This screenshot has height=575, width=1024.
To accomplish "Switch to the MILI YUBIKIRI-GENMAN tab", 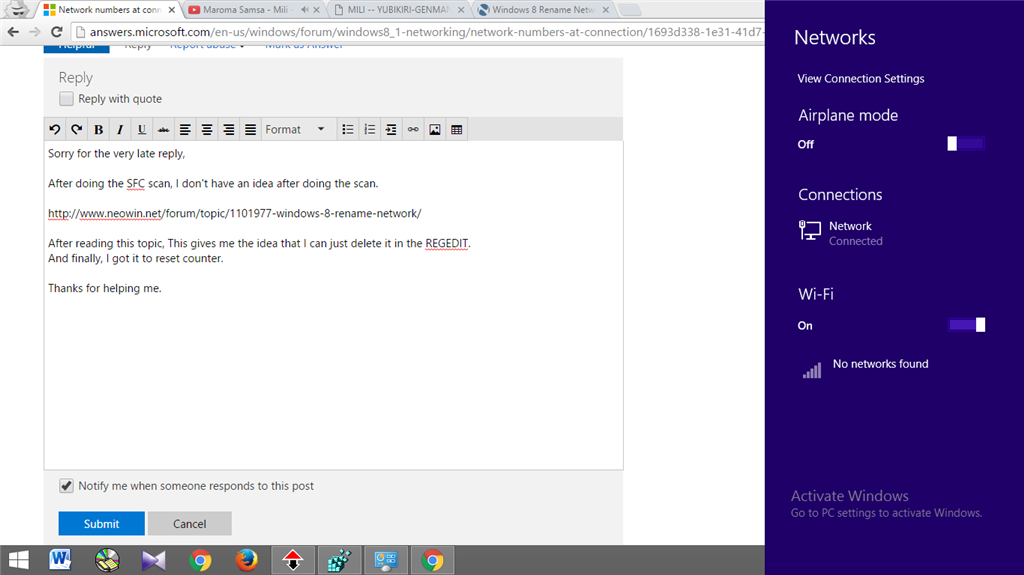I will 398,10.
